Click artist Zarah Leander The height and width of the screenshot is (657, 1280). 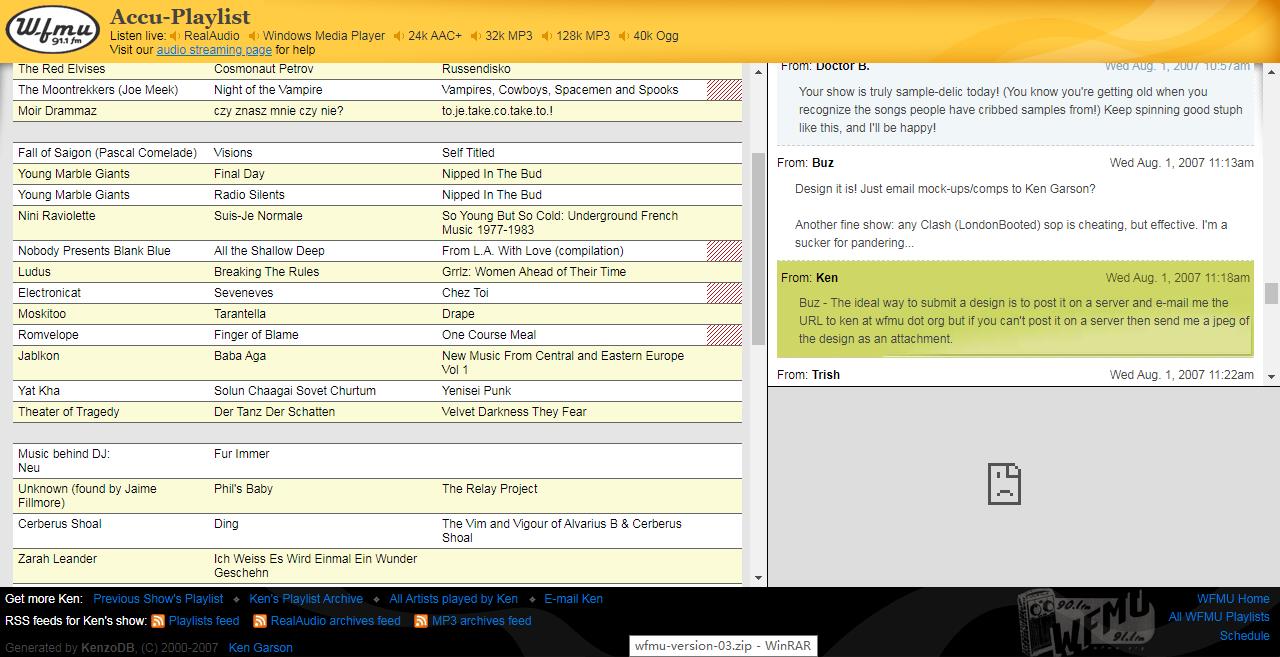pyautogui.click(x=60, y=559)
